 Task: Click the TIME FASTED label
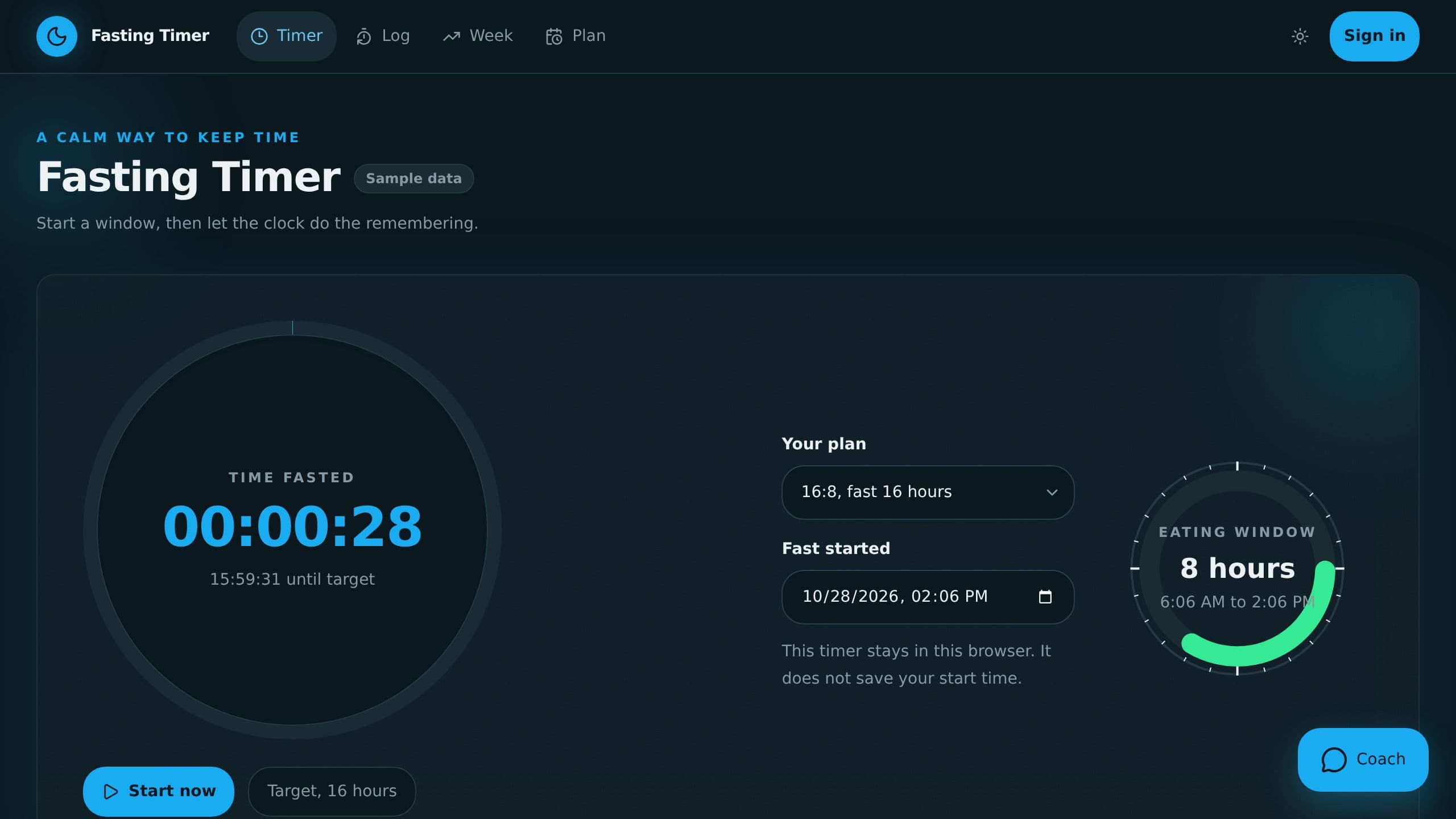click(292, 478)
